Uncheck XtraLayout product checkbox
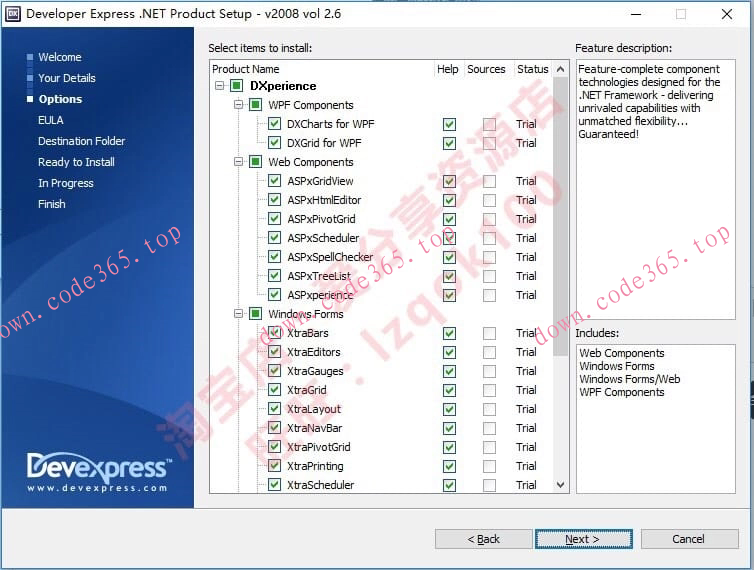This screenshot has height=570, width=754. (x=274, y=409)
